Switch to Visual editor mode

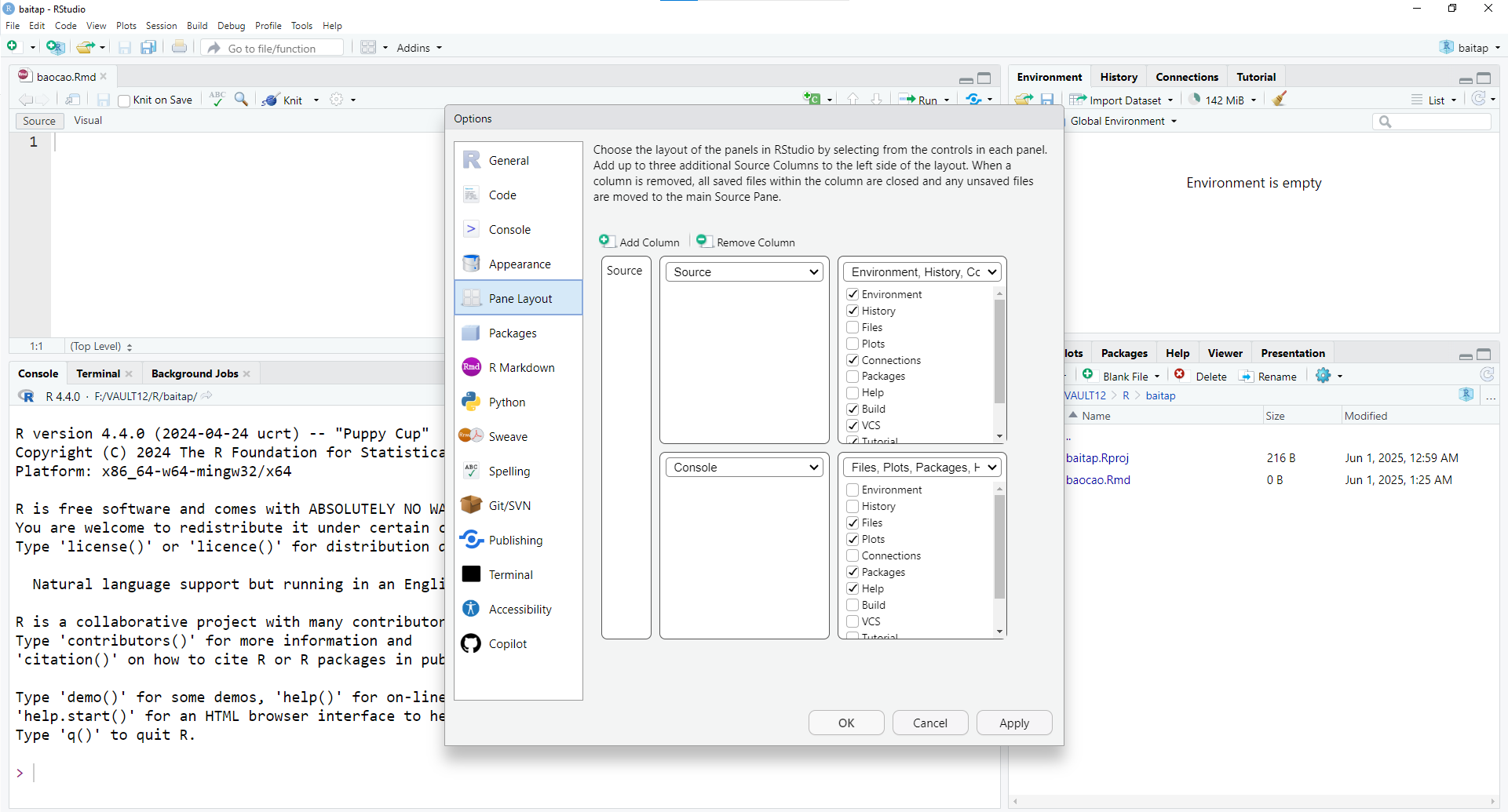click(x=88, y=121)
